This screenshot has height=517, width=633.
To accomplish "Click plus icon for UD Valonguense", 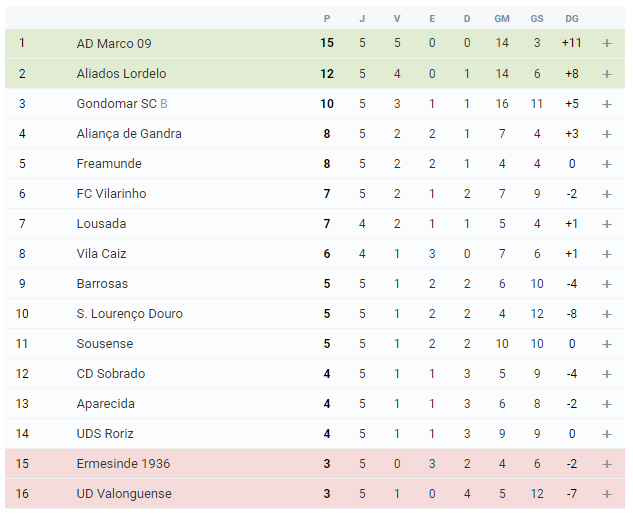I will (607, 494).
